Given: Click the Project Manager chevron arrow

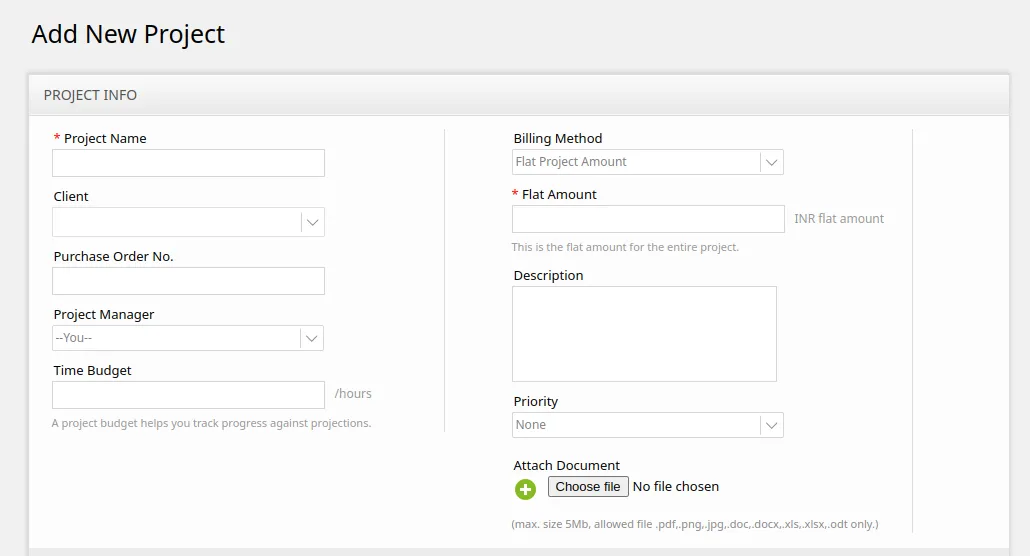Looking at the screenshot, I should (x=311, y=338).
